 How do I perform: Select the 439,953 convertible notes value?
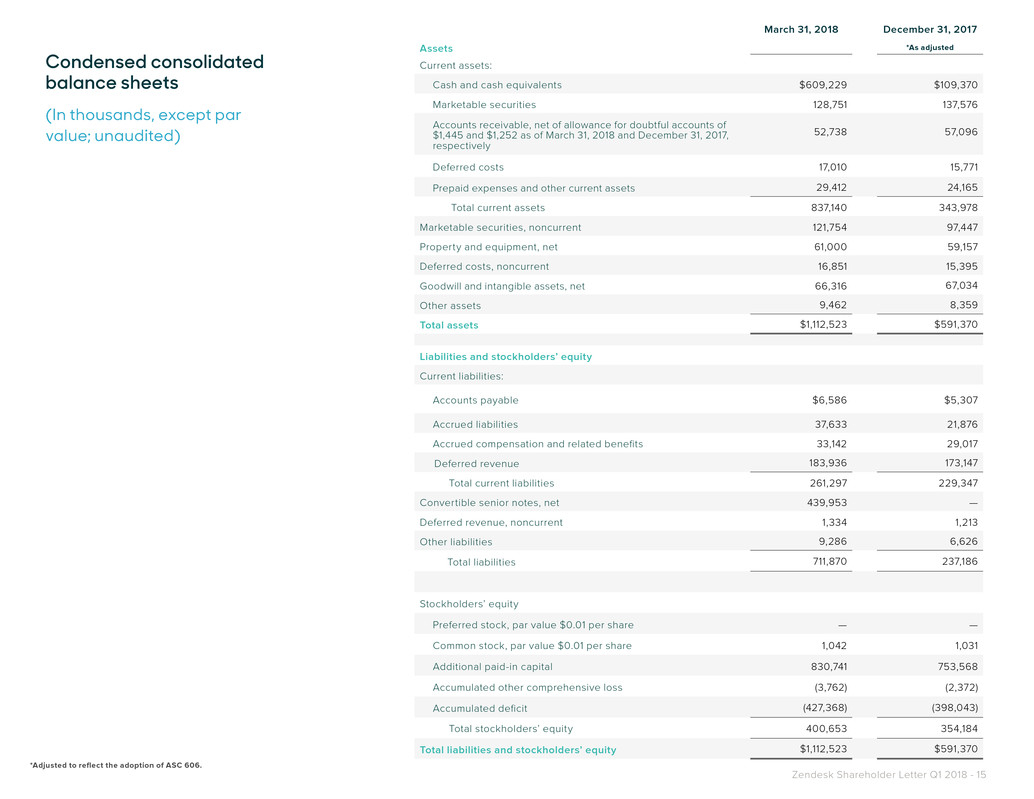pyautogui.click(x=826, y=503)
